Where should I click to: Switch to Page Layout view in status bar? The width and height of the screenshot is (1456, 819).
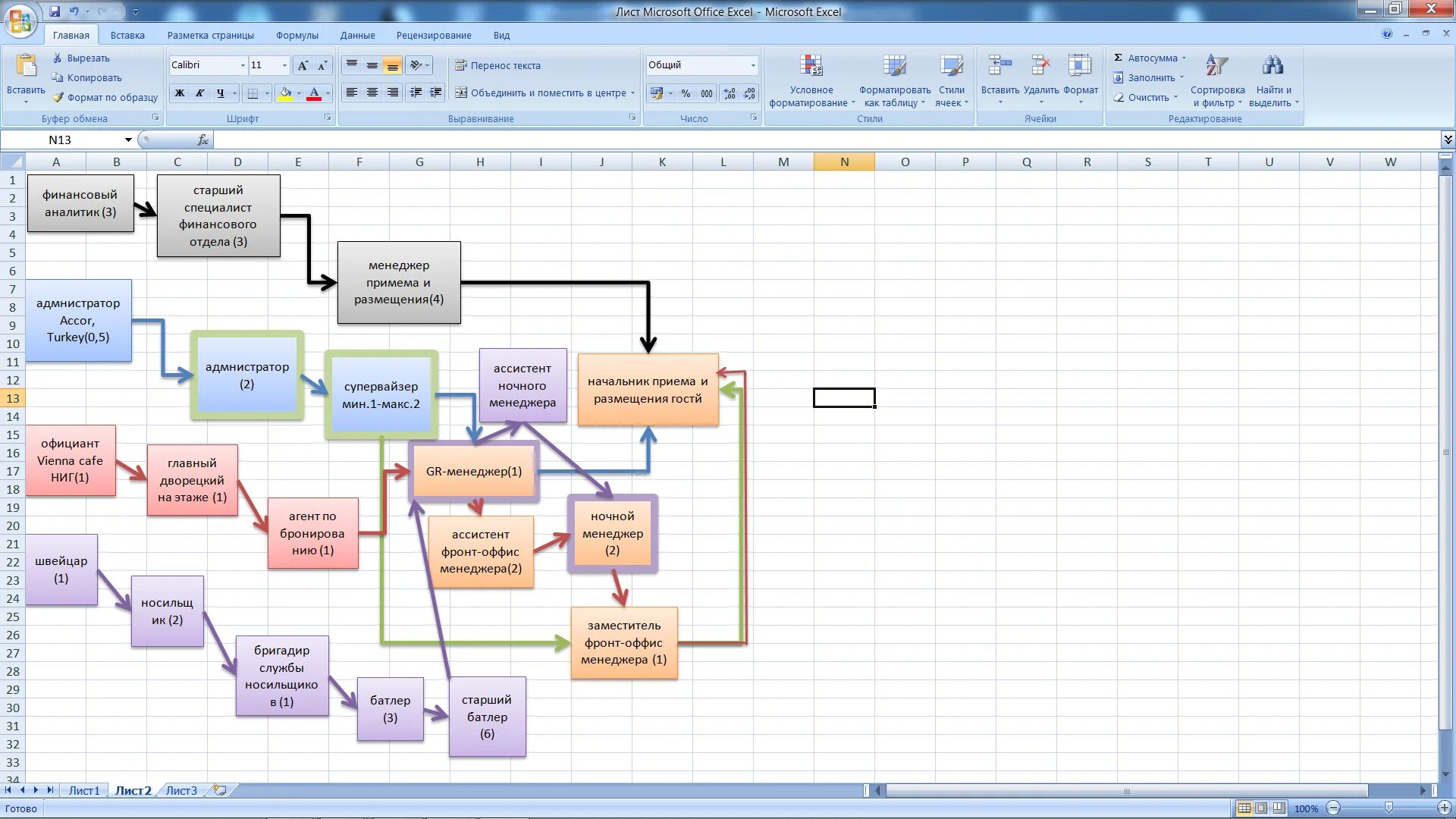click(1262, 808)
